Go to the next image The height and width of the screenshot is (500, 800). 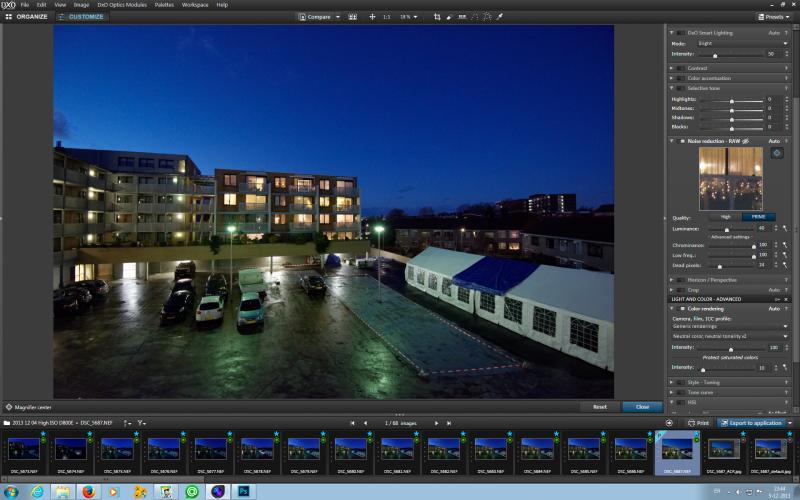pos(436,423)
